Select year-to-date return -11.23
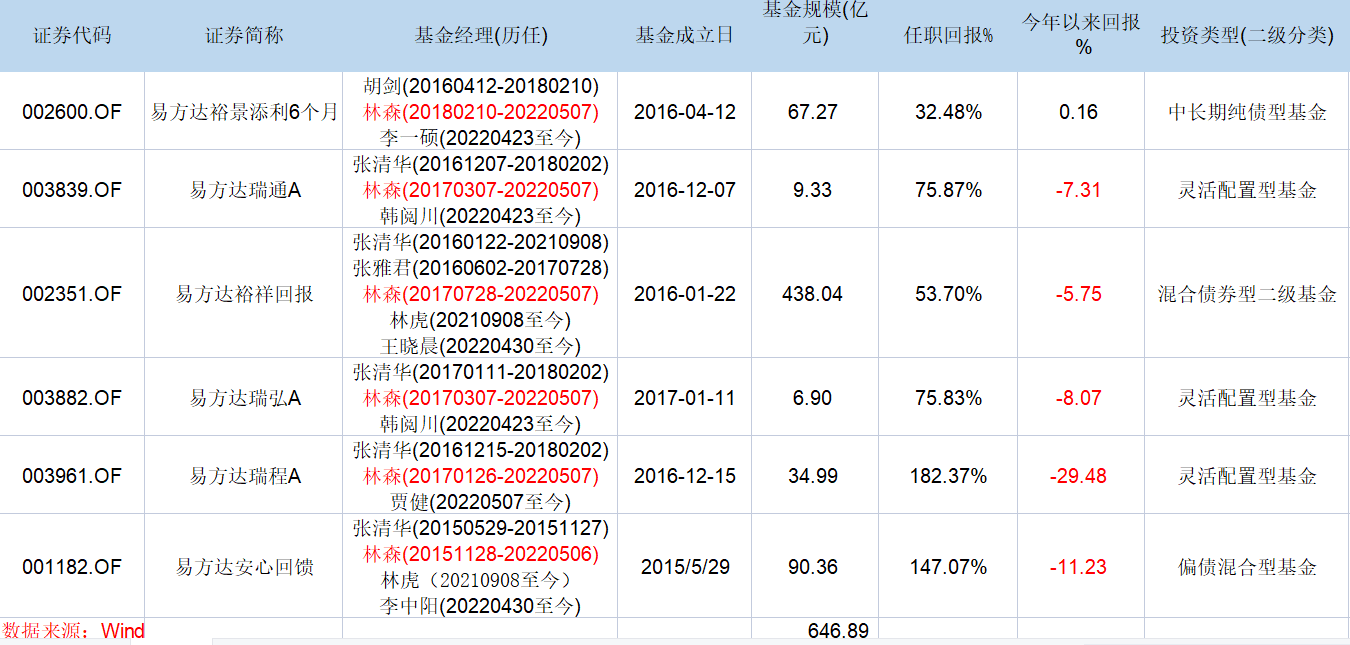Viewport: 1350px width, 645px height. (1078, 567)
